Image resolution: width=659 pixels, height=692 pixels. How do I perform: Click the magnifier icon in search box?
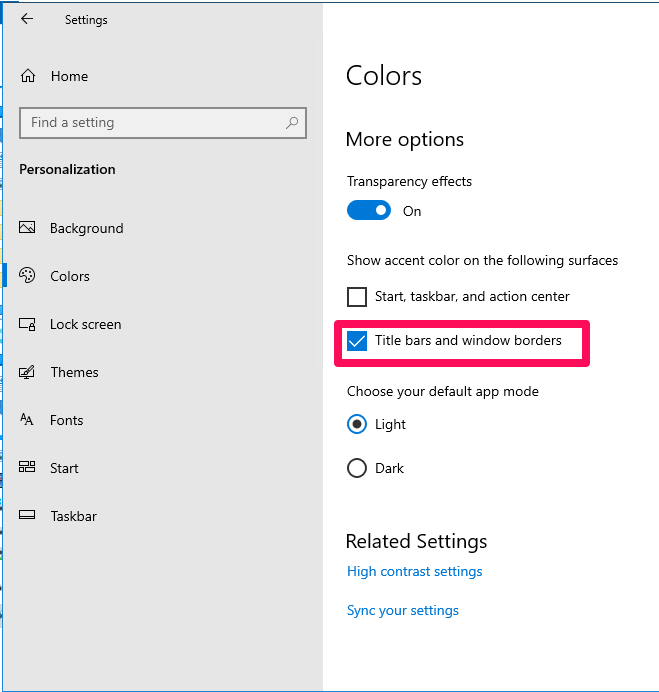292,123
